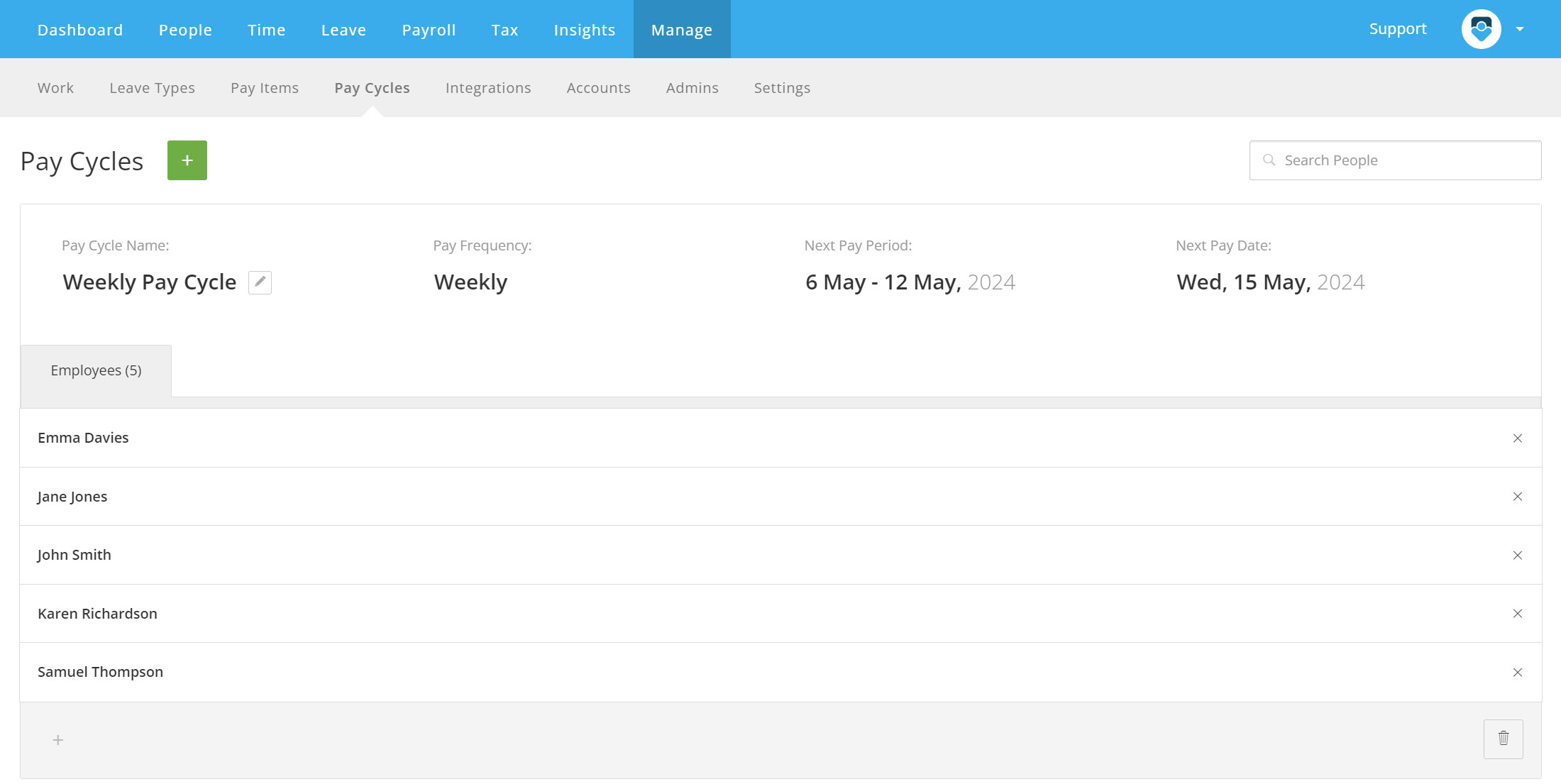1561x784 pixels.
Task: Remove John Smith from the pay cycle
Action: pyautogui.click(x=1518, y=556)
